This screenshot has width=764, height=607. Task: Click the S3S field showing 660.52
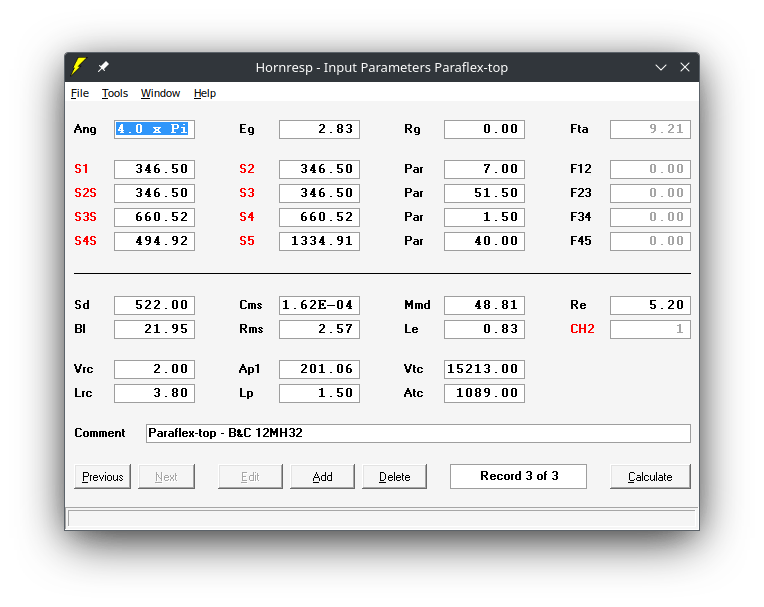(x=154, y=217)
